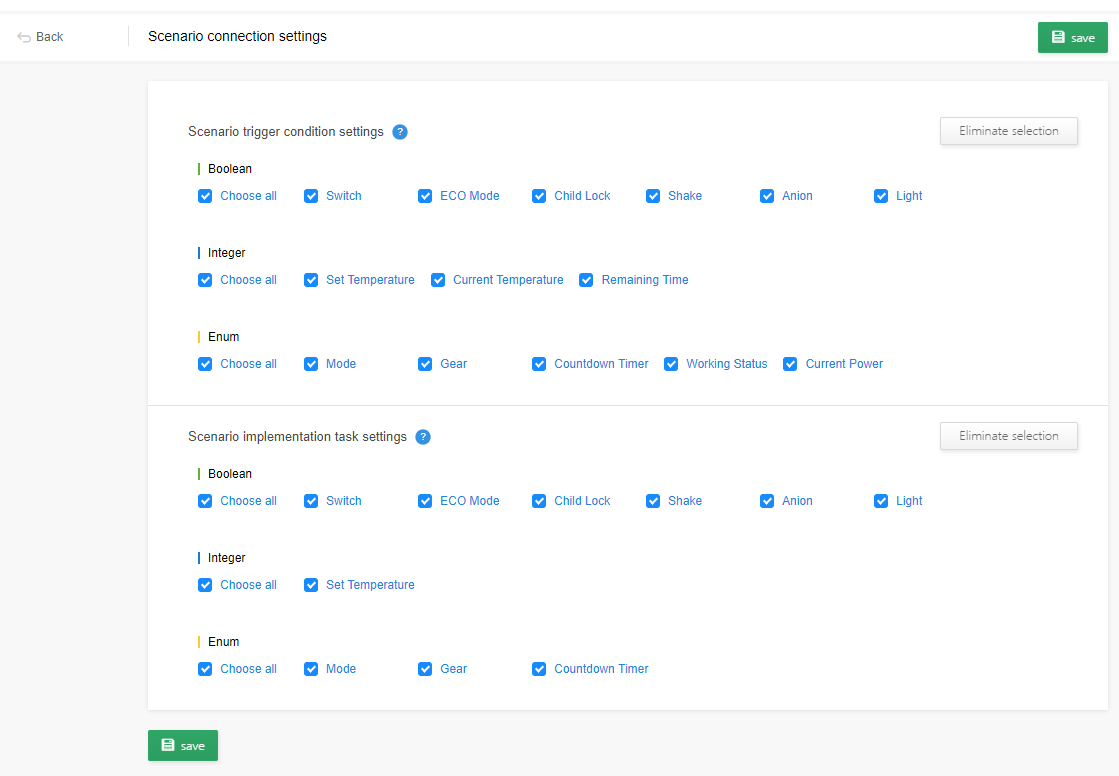This screenshot has height=776, width=1119.
Task: Click the Enum label under trigger condition settings
Action: 223,337
